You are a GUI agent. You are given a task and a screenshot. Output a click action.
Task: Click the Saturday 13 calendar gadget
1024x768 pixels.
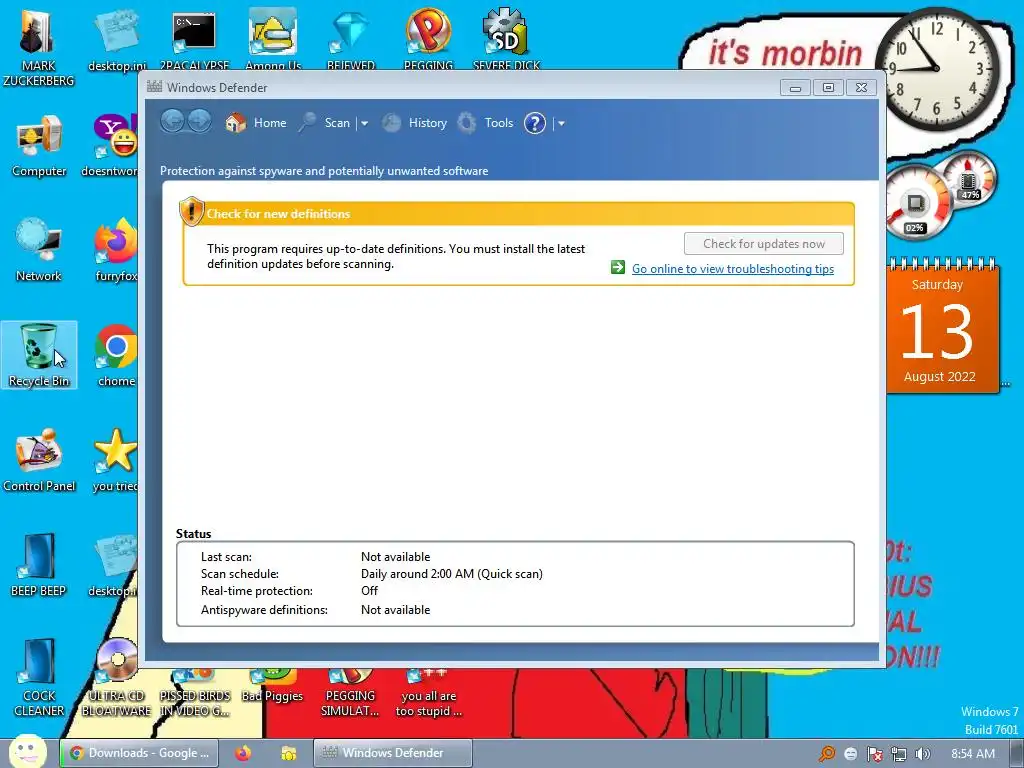(940, 326)
